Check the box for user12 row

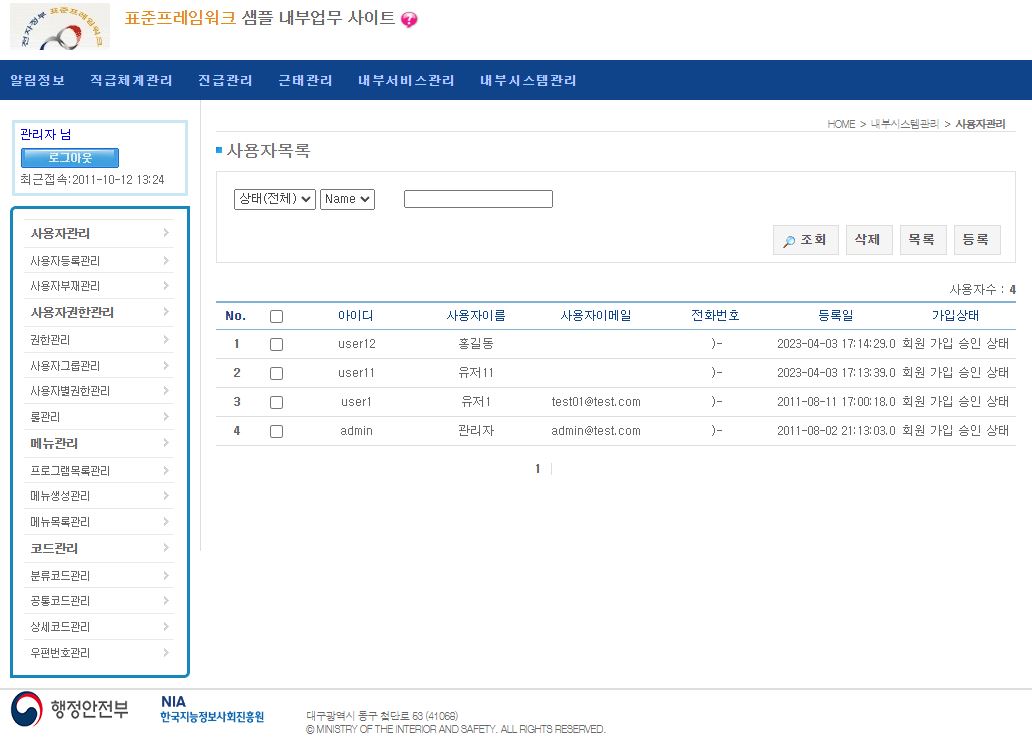[277, 344]
